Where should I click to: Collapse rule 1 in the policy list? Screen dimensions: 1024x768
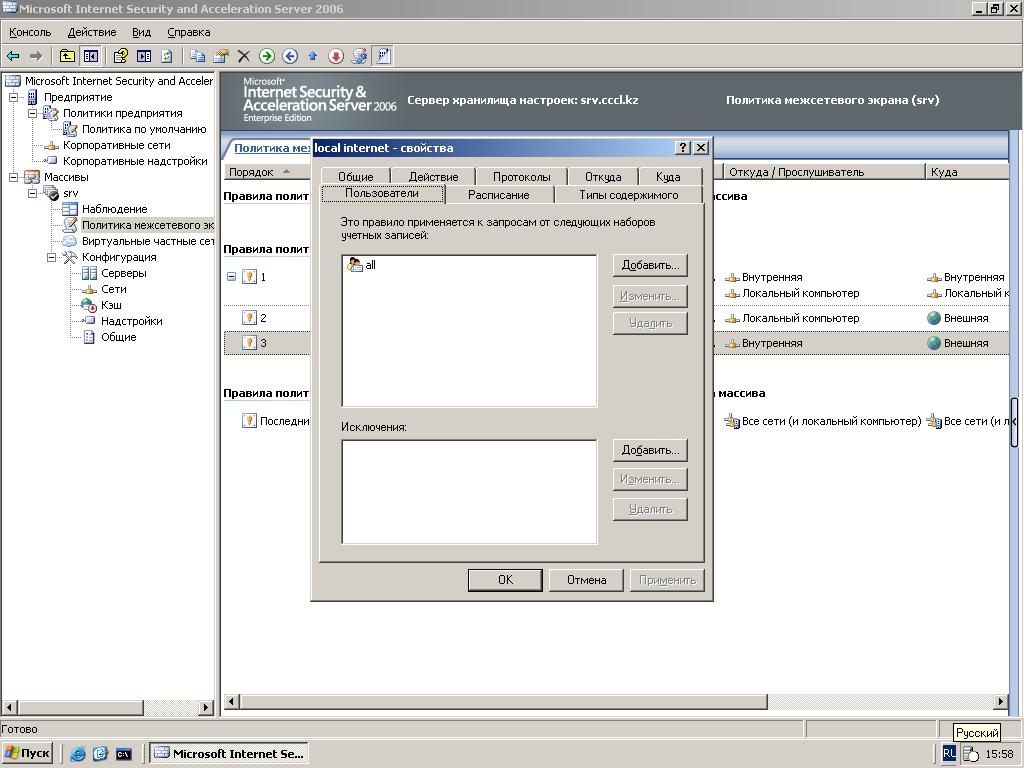click(x=231, y=277)
